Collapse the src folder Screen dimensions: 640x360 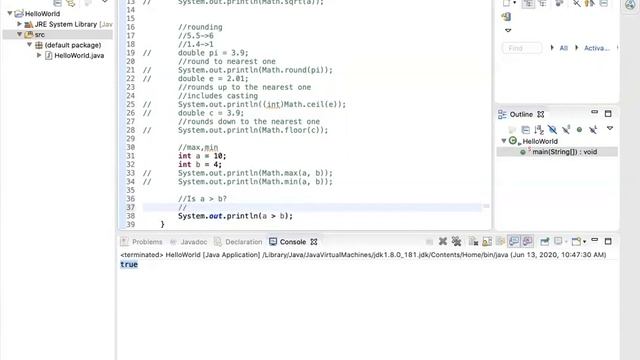tap(19, 34)
